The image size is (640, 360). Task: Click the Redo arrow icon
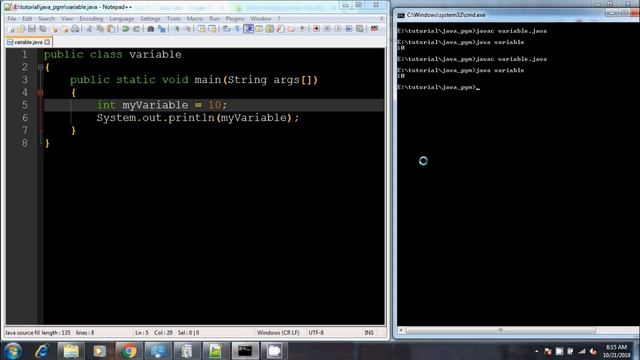[136, 29]
